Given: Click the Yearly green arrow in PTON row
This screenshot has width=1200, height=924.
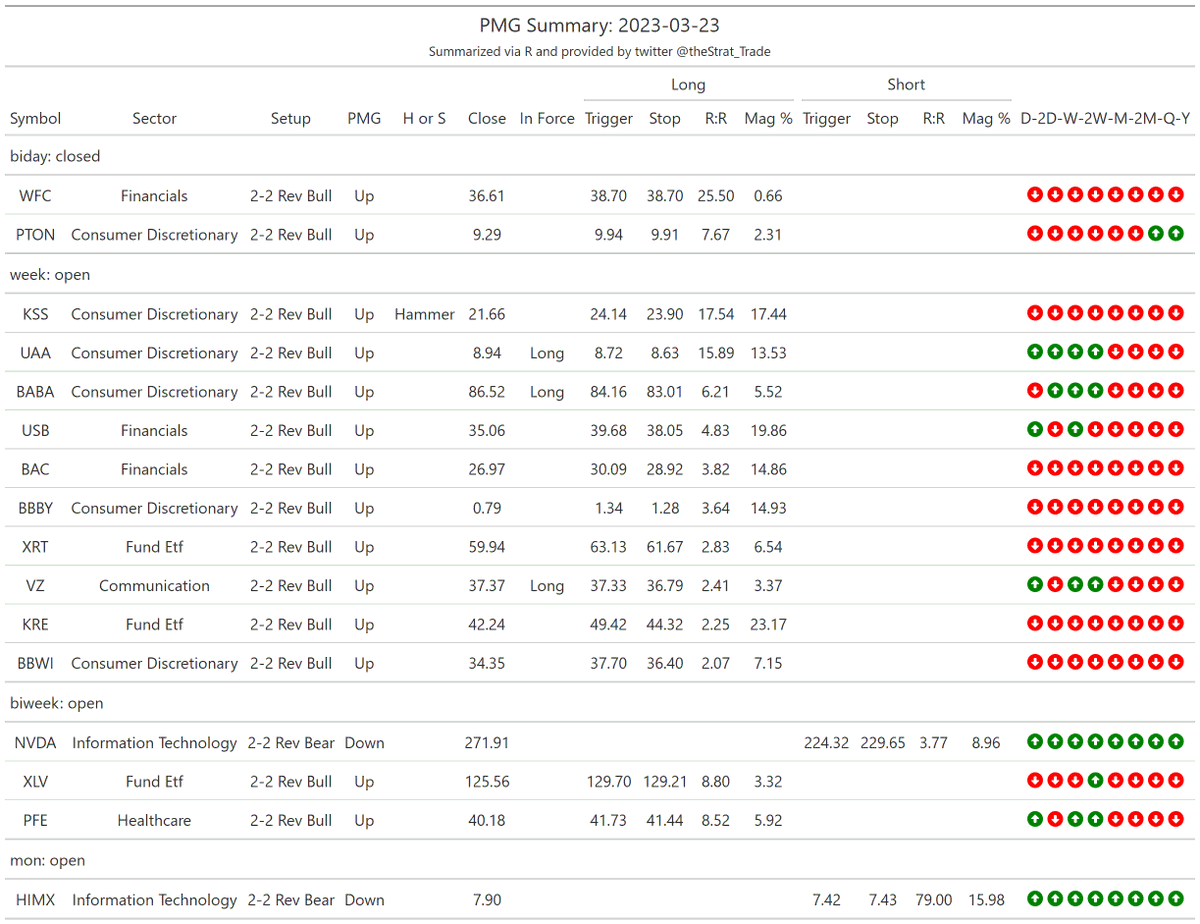Looking at the screenshot, I should (x=1176, y=234).
